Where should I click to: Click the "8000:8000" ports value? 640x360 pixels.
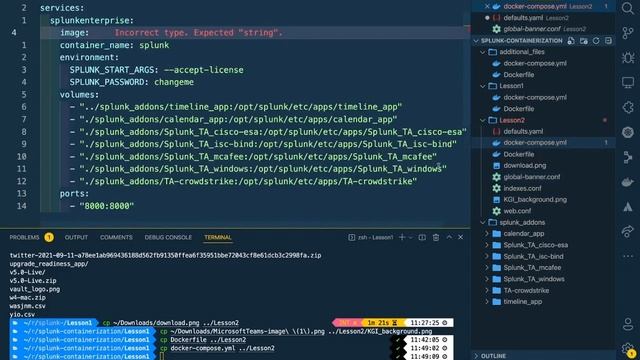[107, 206]
